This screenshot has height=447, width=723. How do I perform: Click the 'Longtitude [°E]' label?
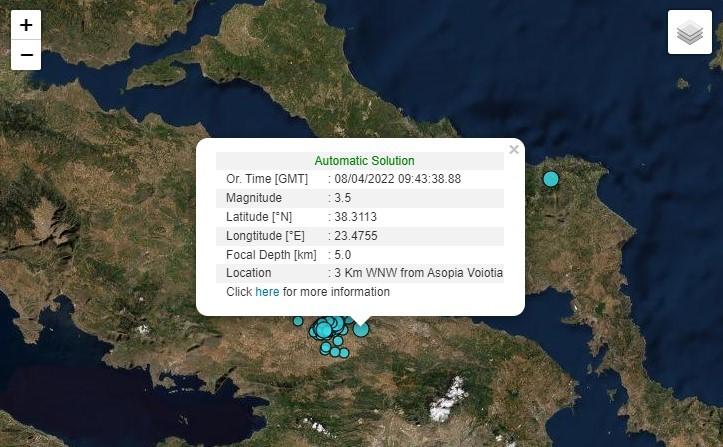click(x=265, y=236)
